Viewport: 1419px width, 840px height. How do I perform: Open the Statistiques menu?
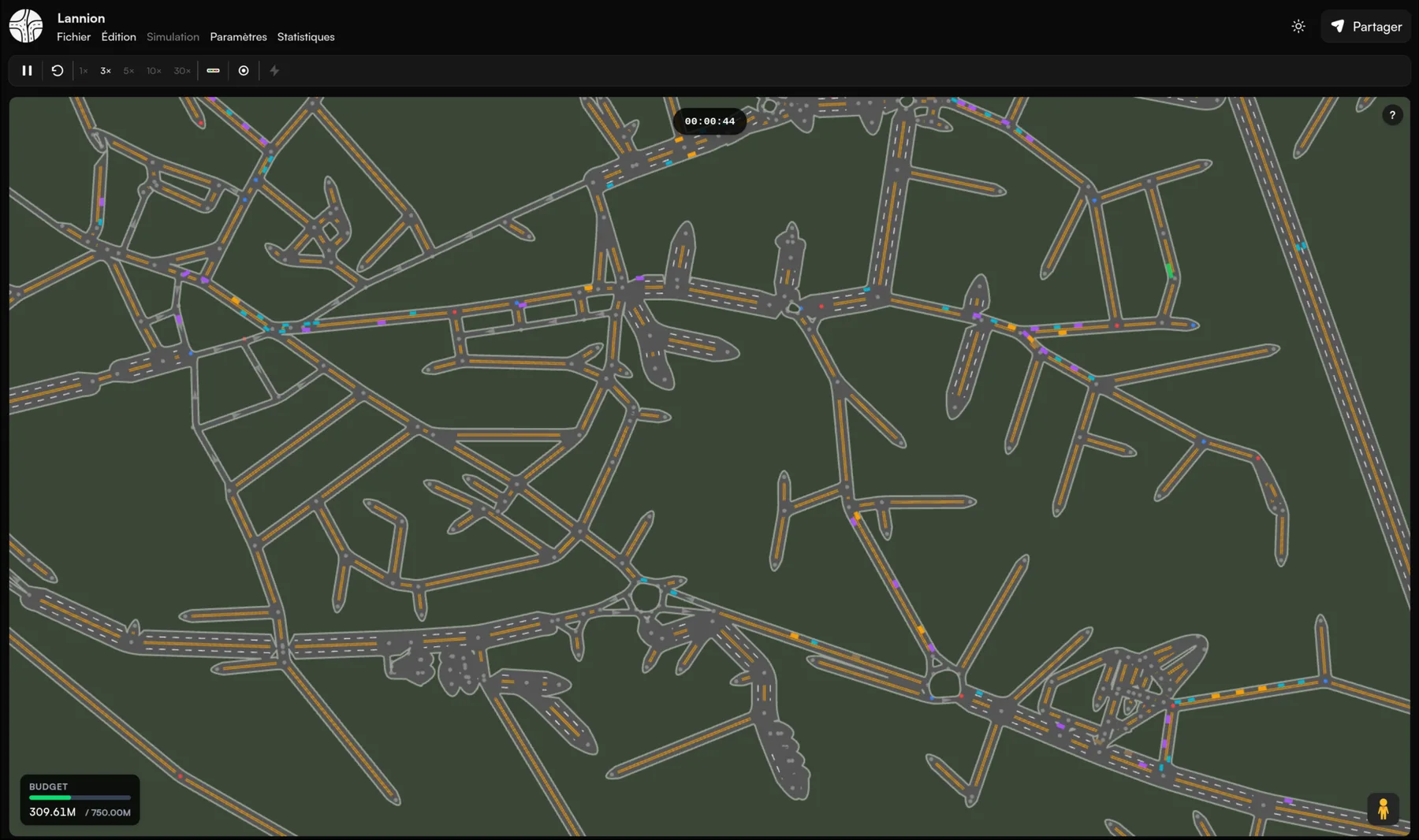[x=306, y=37]
